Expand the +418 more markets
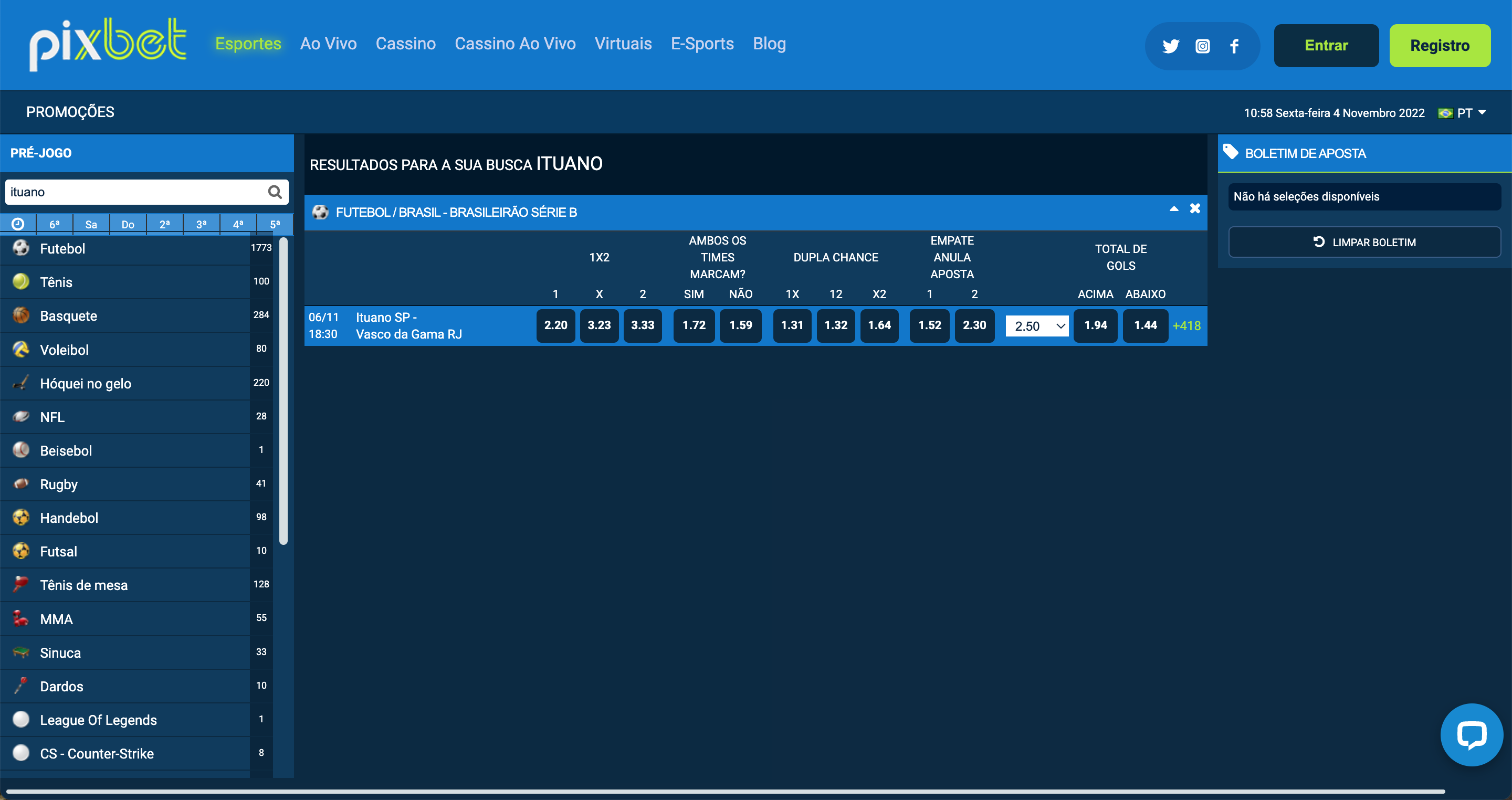This screenshot has height=800, width=1512. pos(1186,326)
